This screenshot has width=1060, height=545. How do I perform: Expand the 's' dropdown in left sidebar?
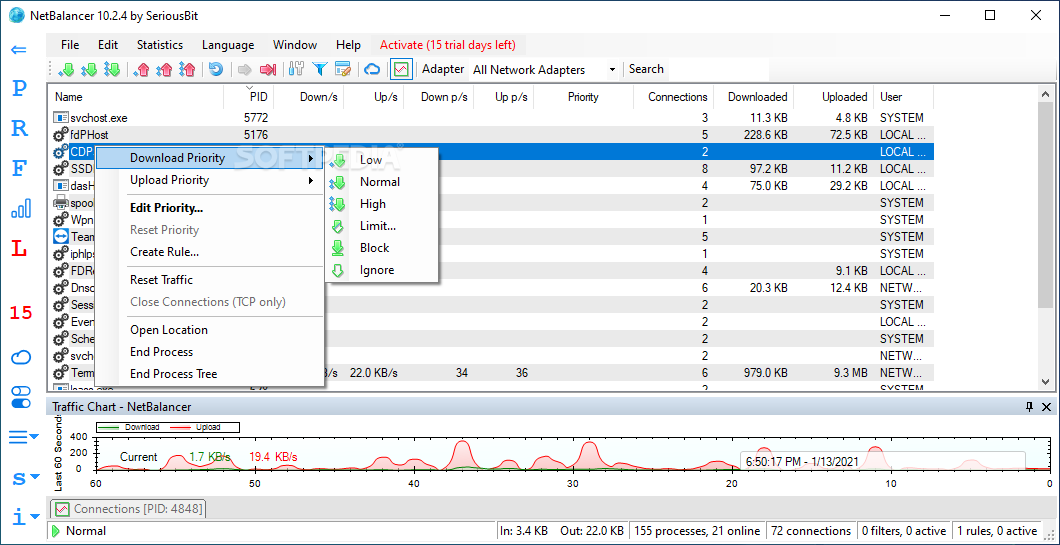tap(26, 479)
